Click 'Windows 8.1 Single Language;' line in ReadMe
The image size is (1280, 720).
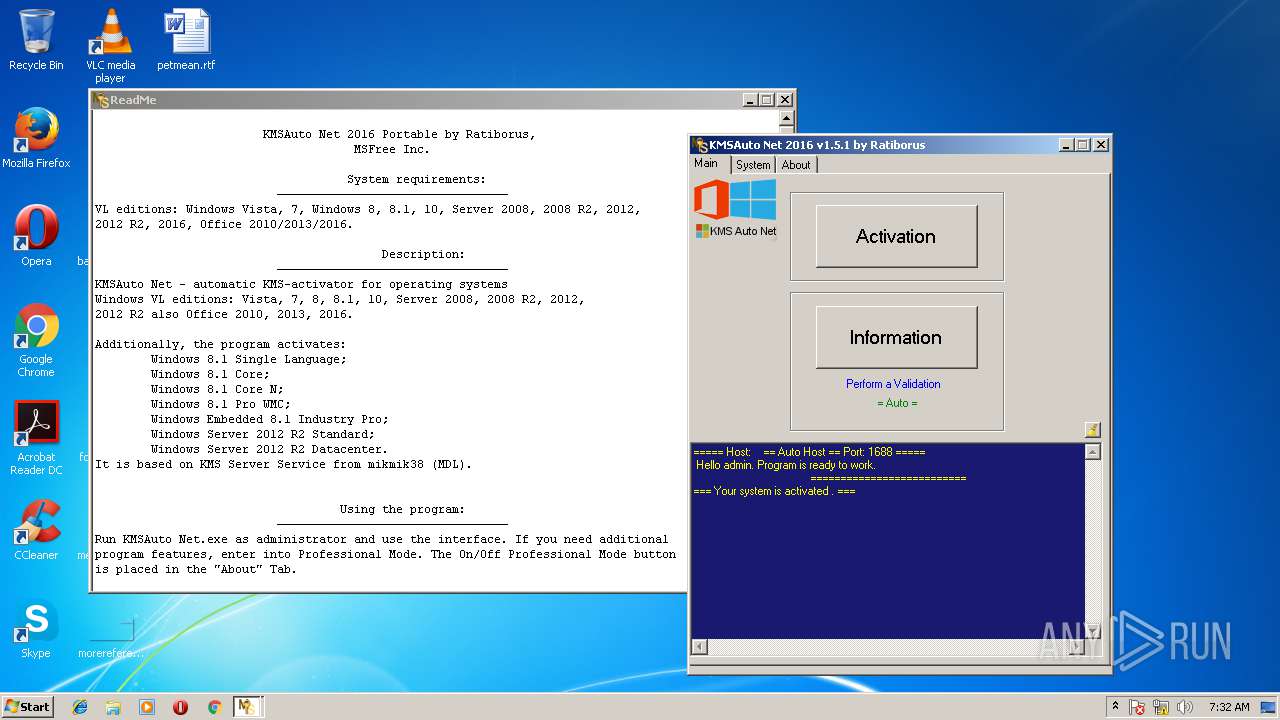click(249, 359)
